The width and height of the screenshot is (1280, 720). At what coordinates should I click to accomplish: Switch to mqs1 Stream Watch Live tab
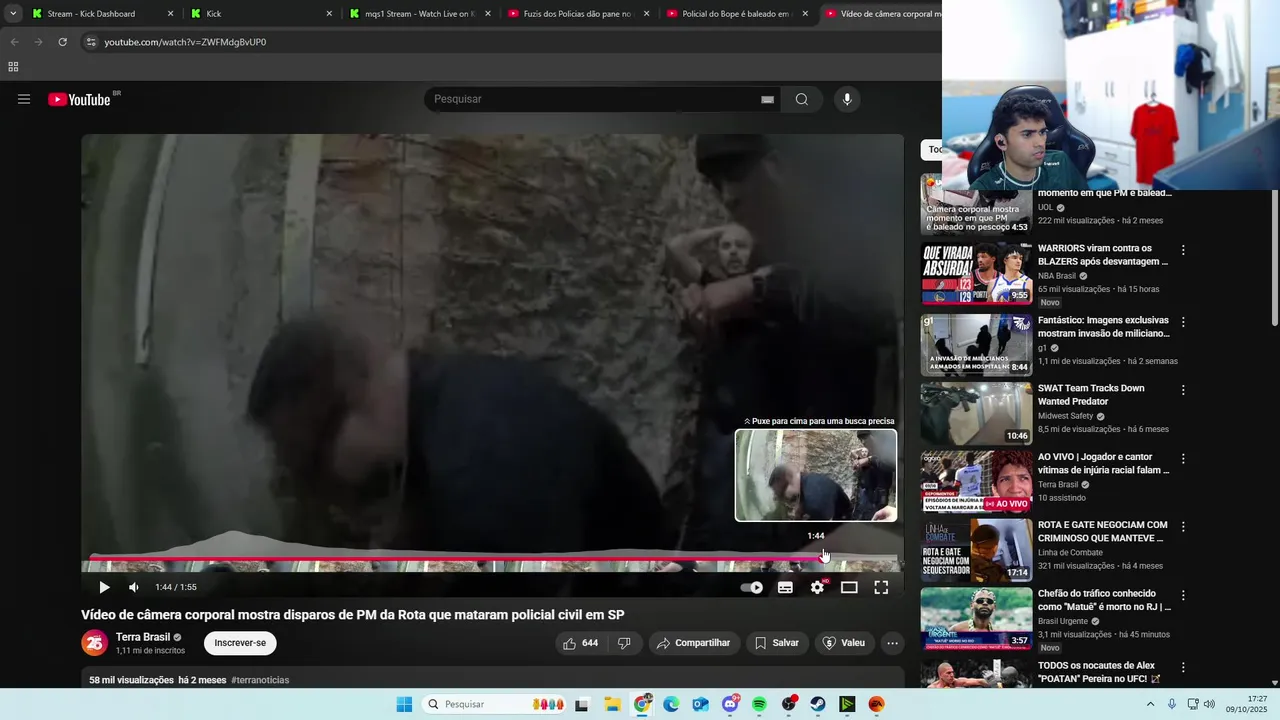point(420,14)
